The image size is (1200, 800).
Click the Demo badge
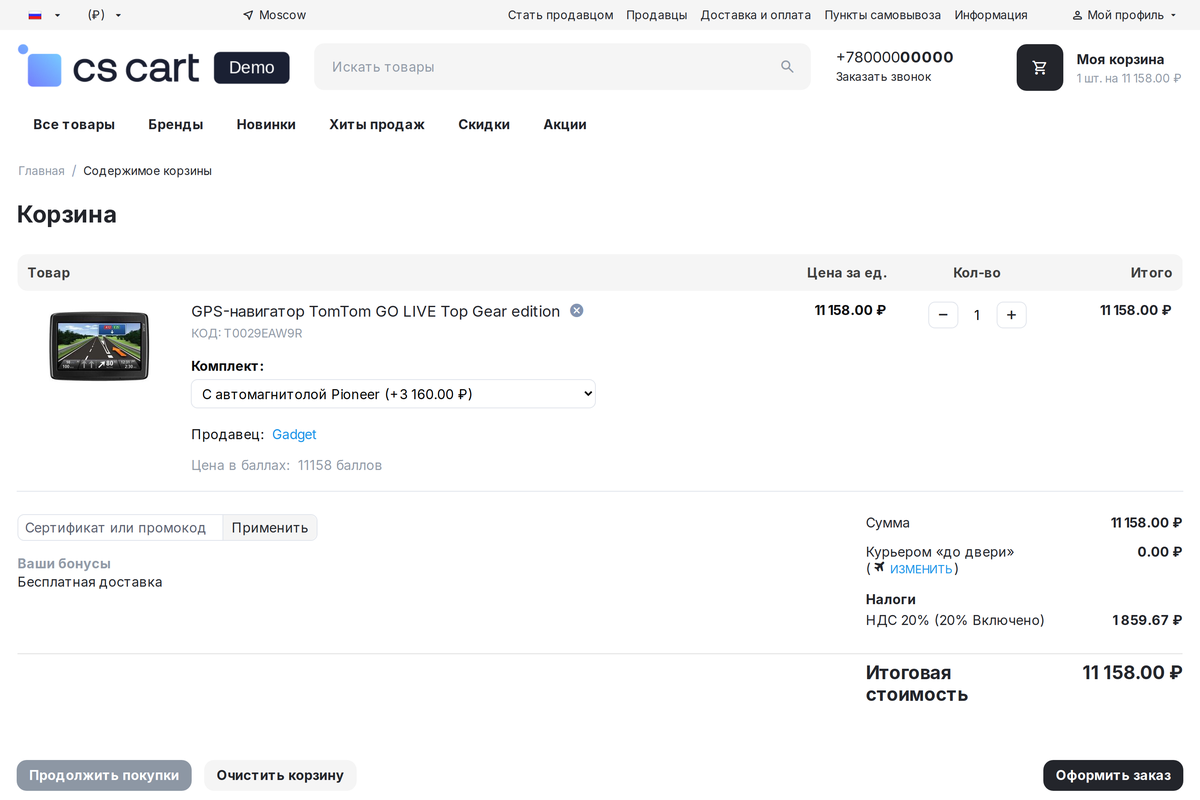click(252, 67)
